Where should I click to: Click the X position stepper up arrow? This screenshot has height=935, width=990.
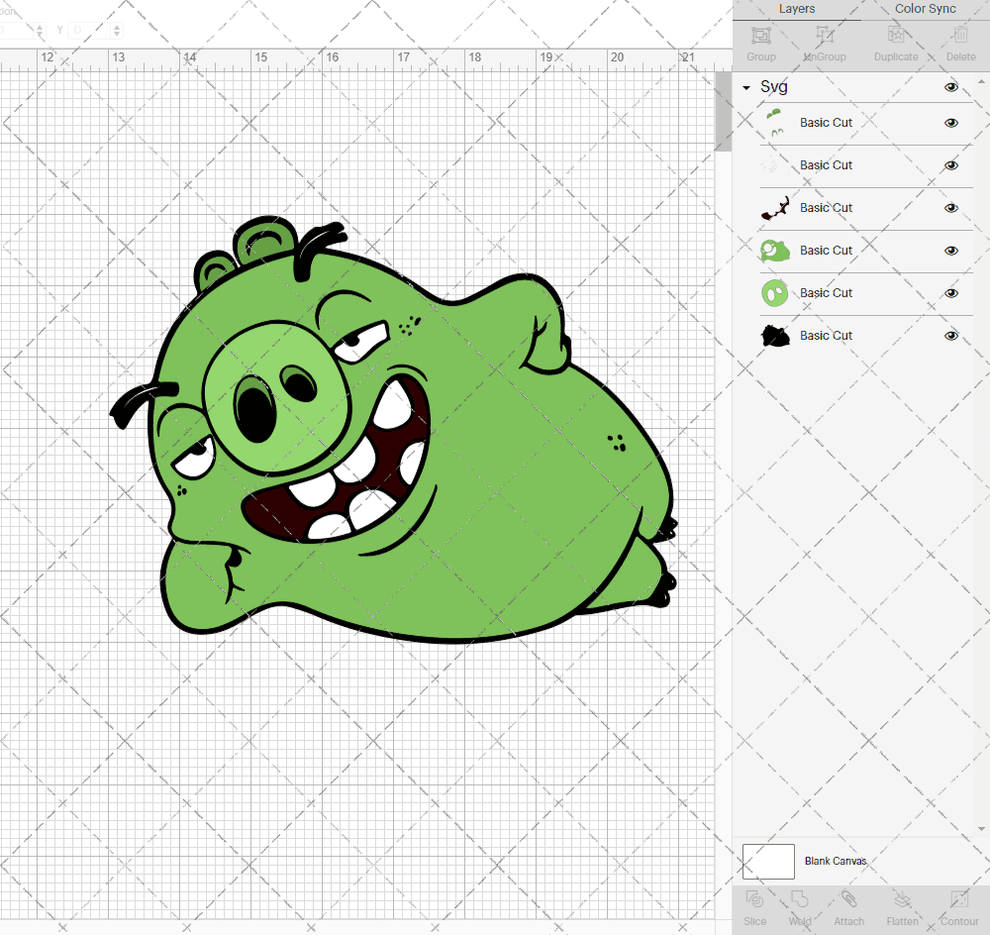tap(40, 27)
